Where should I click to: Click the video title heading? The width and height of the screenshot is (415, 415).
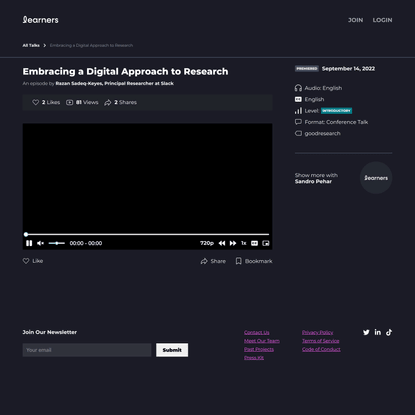125,72
